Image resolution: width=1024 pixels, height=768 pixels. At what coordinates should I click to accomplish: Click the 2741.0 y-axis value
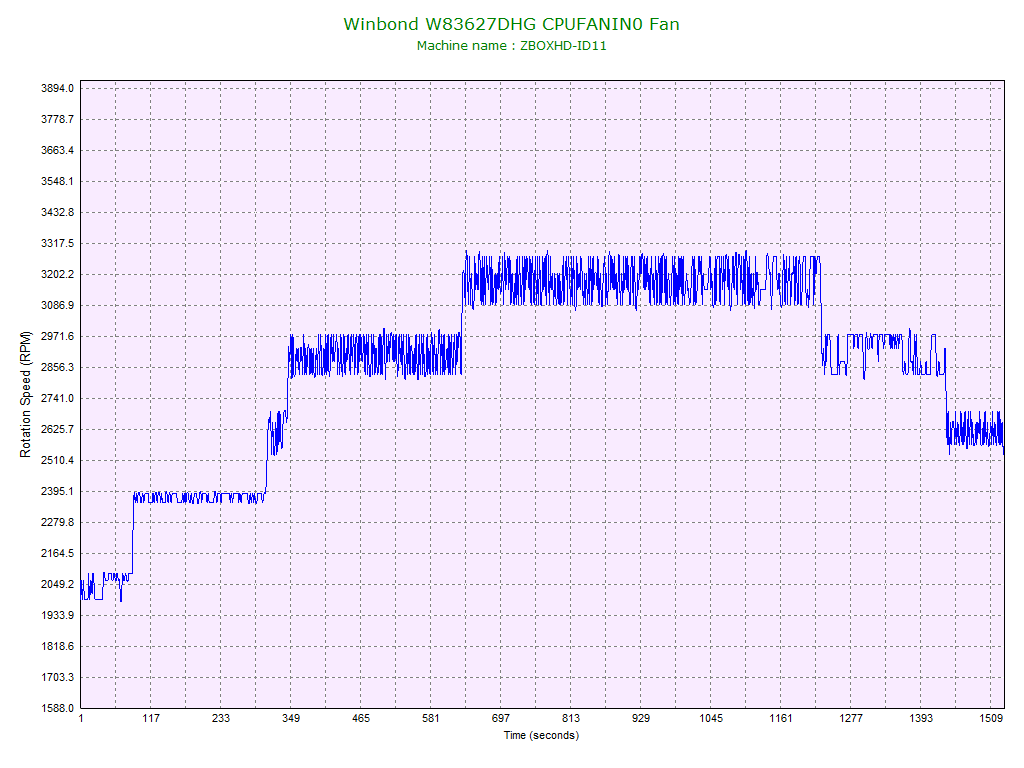[x=57, y=398]
